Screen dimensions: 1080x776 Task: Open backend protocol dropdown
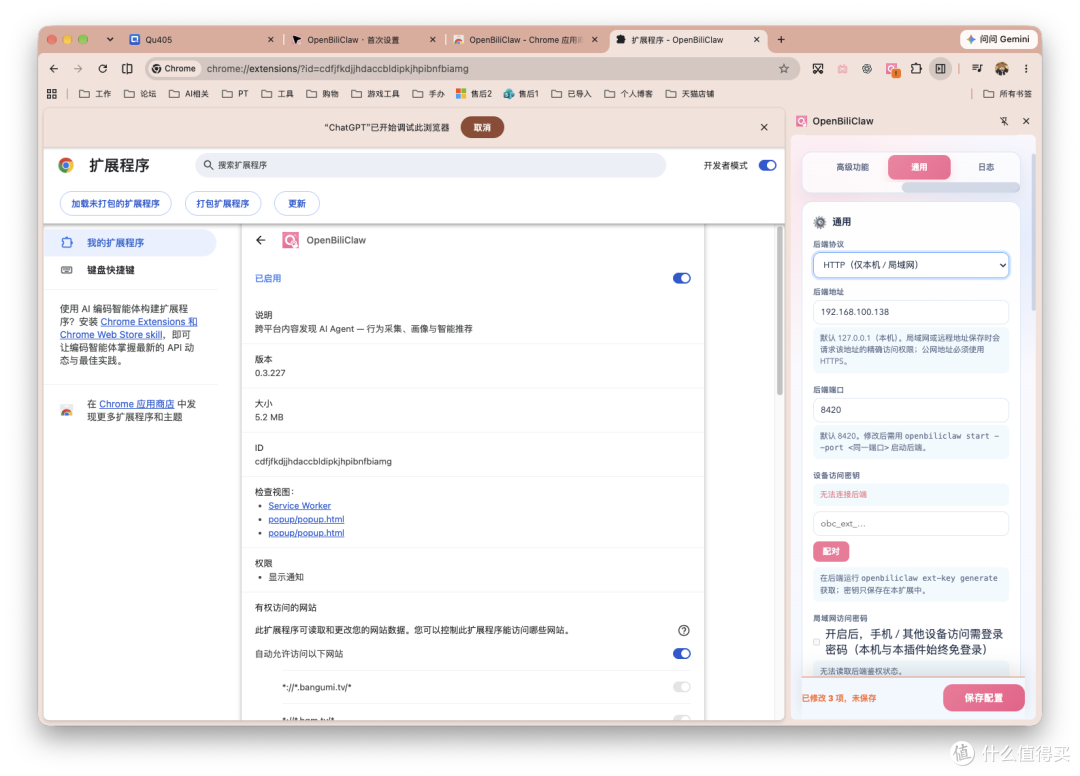pyautogui.click(x=911, y=265)
